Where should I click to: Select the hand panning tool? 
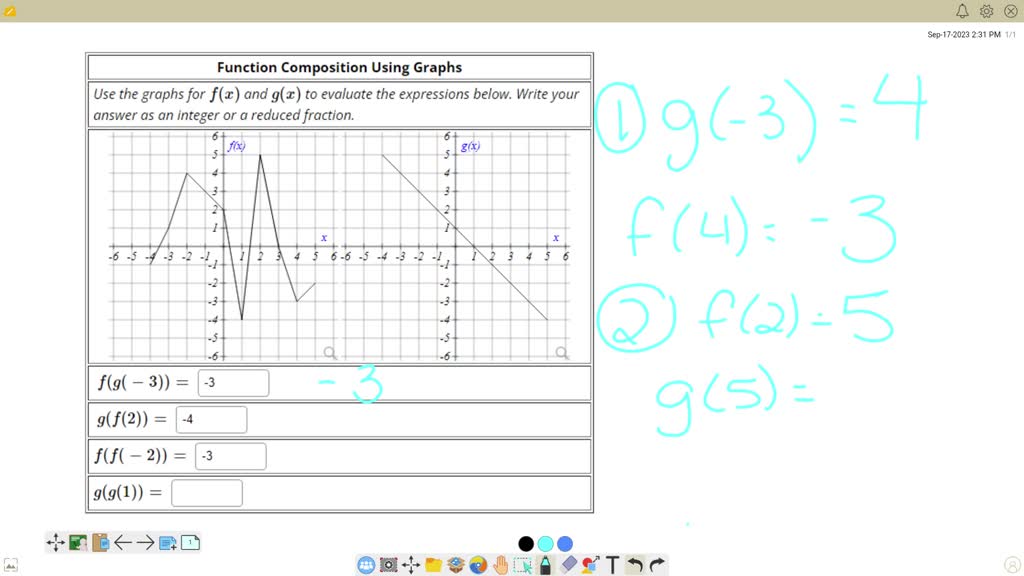tap(502, 565)
